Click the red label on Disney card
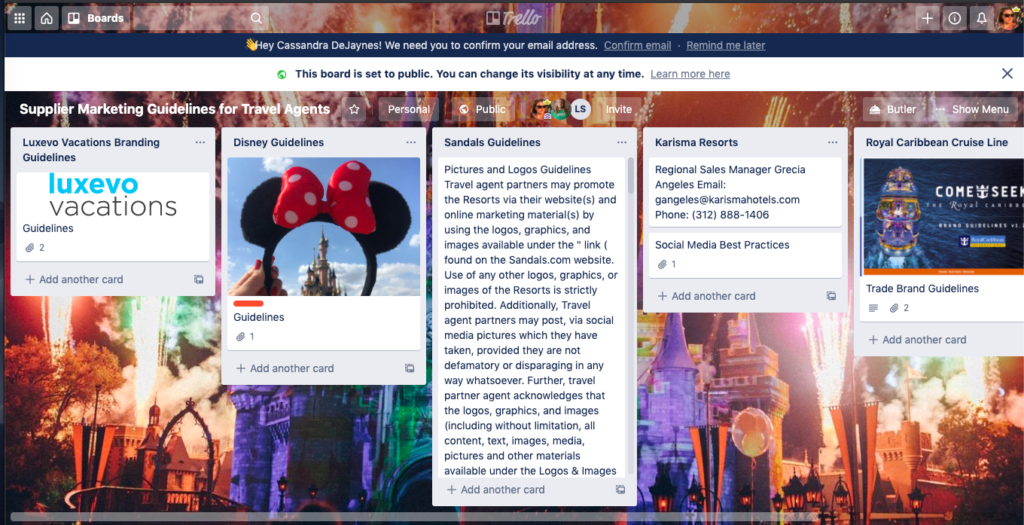The image size is (1024, 525). (x=248, y=304)
